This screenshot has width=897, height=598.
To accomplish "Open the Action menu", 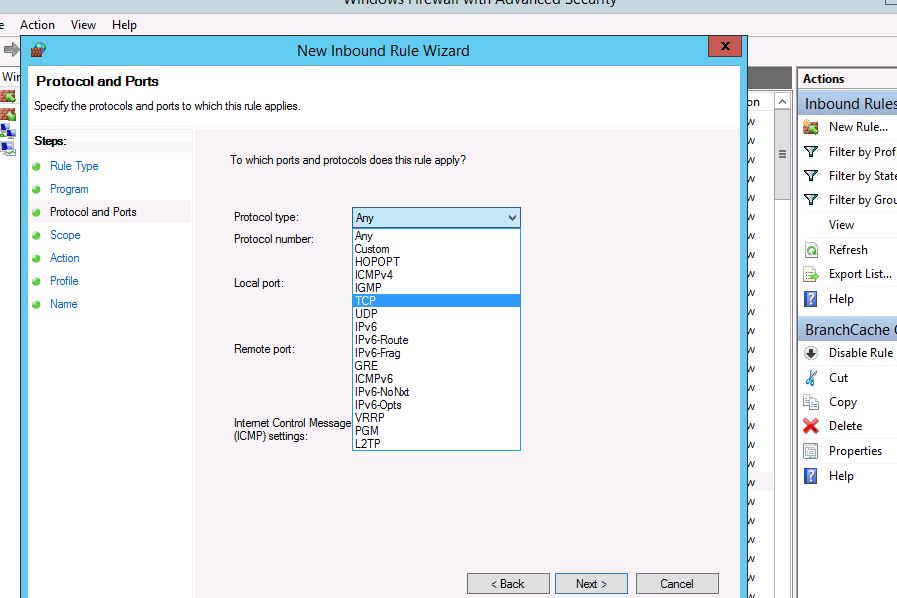I will point(38,24).
